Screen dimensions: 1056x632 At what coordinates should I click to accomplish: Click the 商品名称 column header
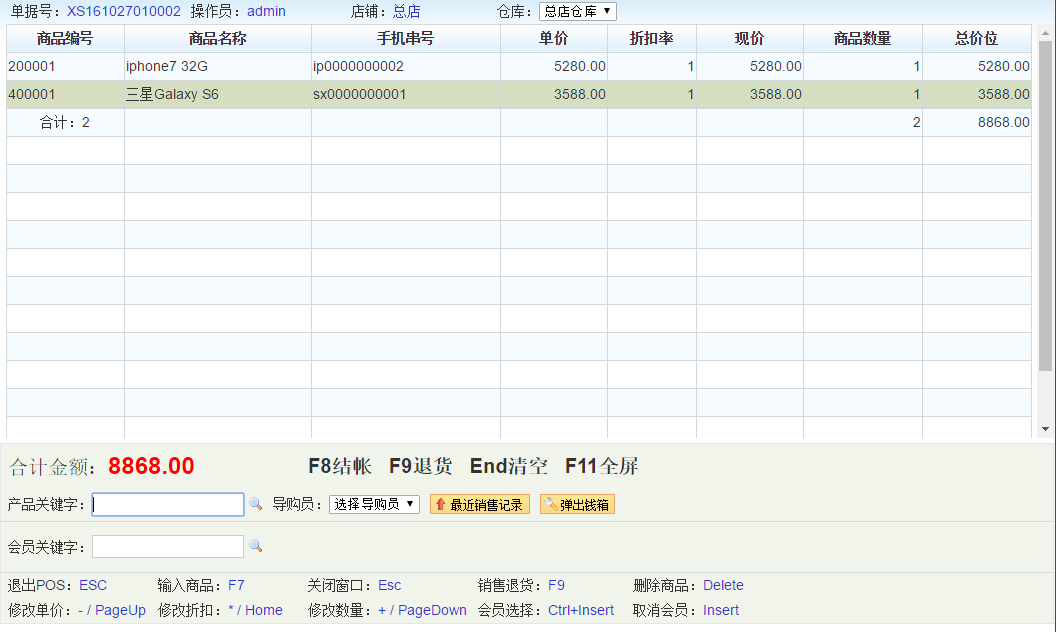point(217,39)
